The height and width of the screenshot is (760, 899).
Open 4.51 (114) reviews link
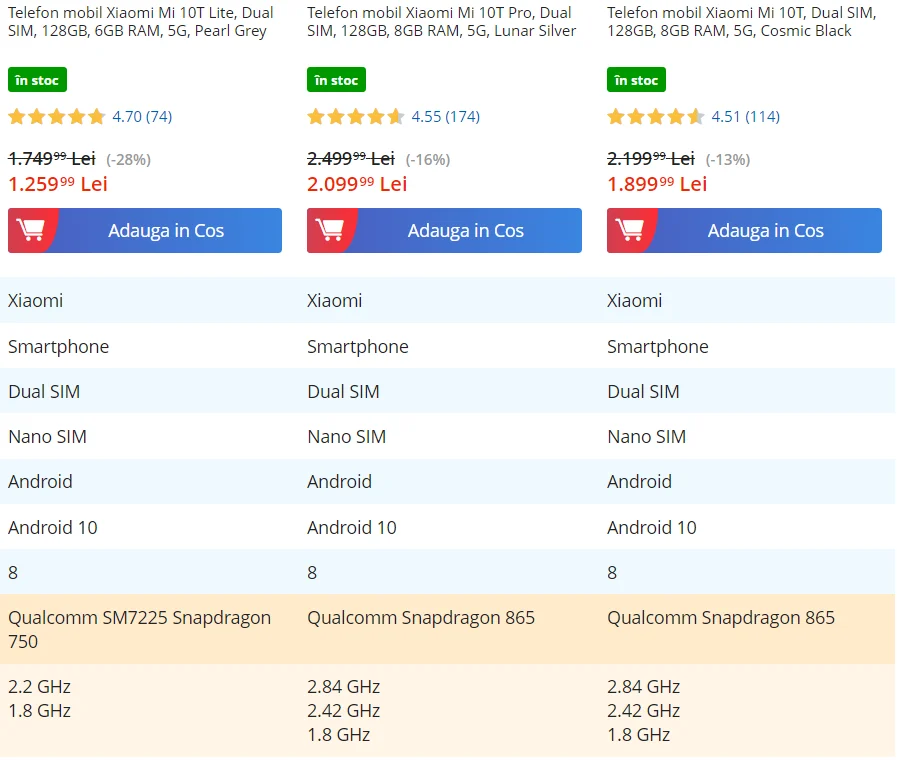(745, 117)
